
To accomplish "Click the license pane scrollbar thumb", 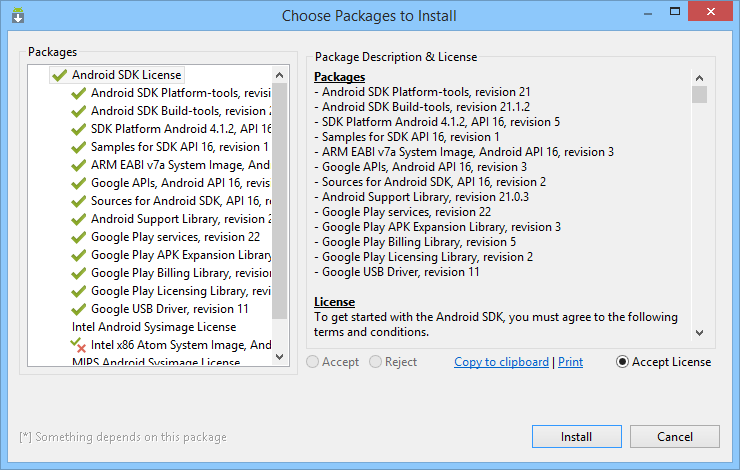I will [699, 94].
